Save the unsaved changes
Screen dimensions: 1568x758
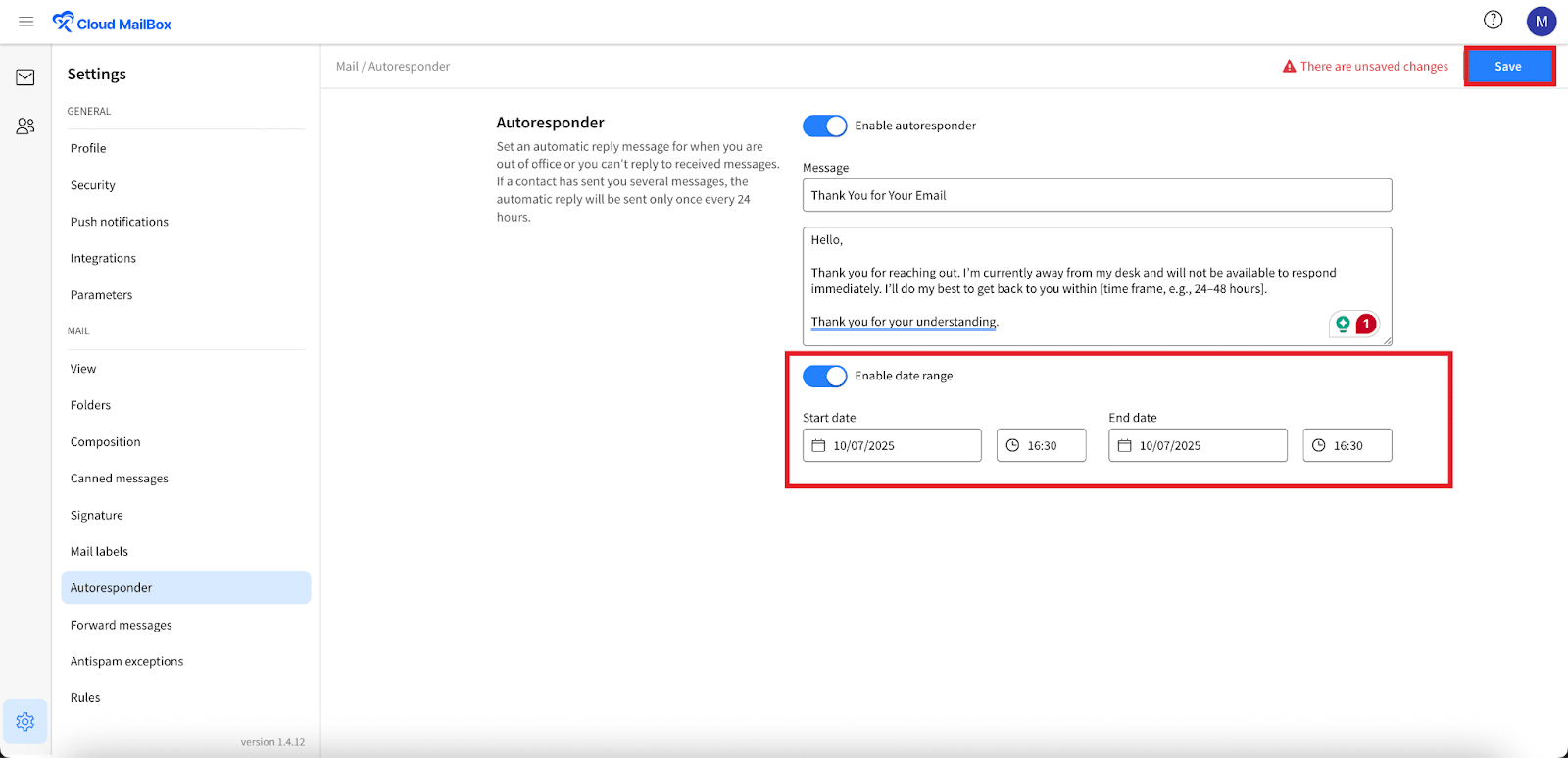pyautogui.click(x=1507, y=67)
